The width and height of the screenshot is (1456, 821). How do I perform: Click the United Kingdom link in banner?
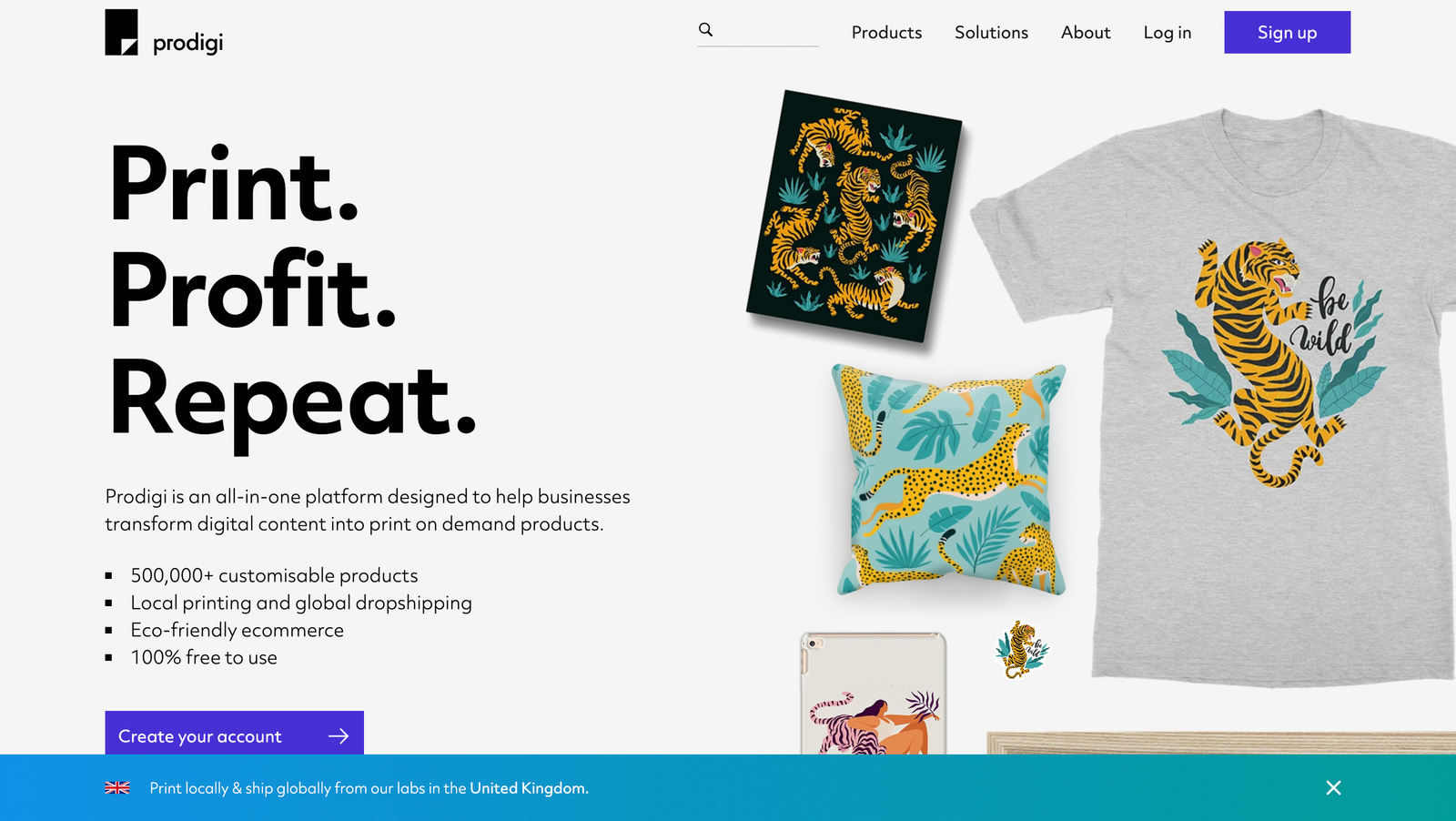pos(528,788)
